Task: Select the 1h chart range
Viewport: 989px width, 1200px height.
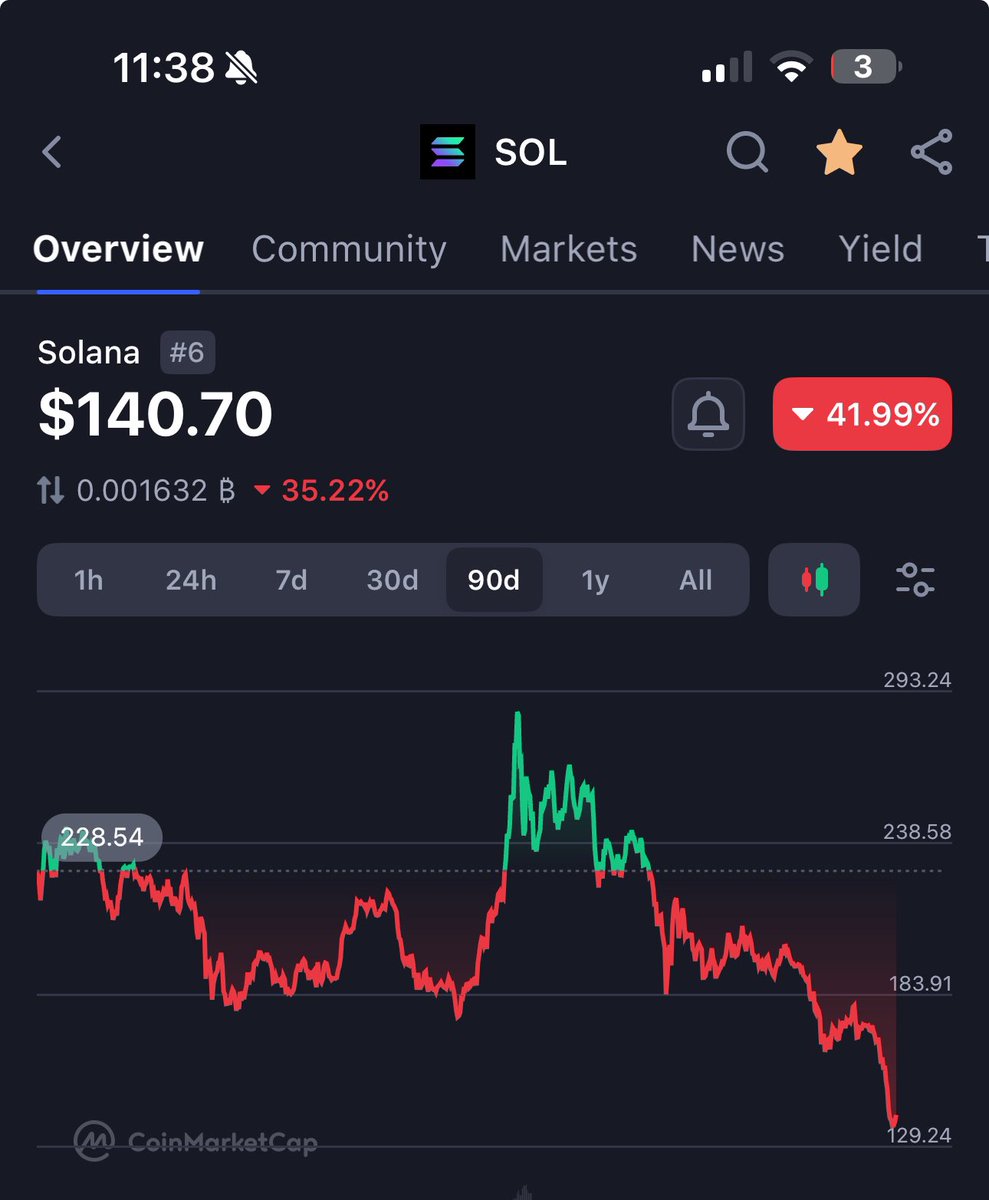Action: tap(89, 580)
